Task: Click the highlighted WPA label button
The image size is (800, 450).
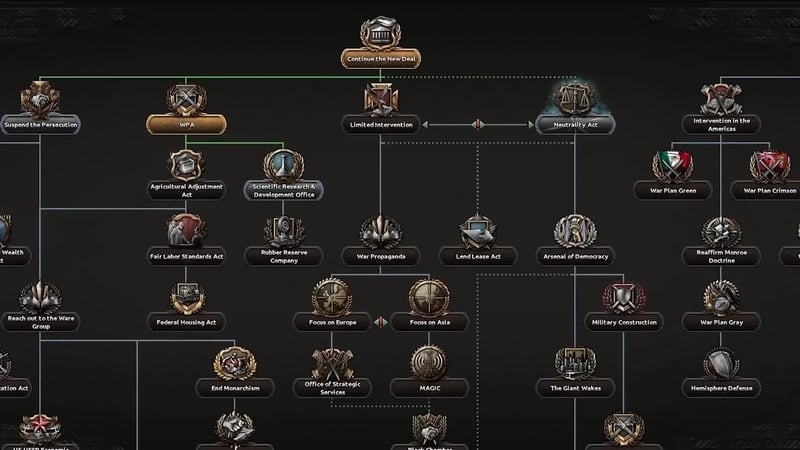Action: [x=186, y=124]
